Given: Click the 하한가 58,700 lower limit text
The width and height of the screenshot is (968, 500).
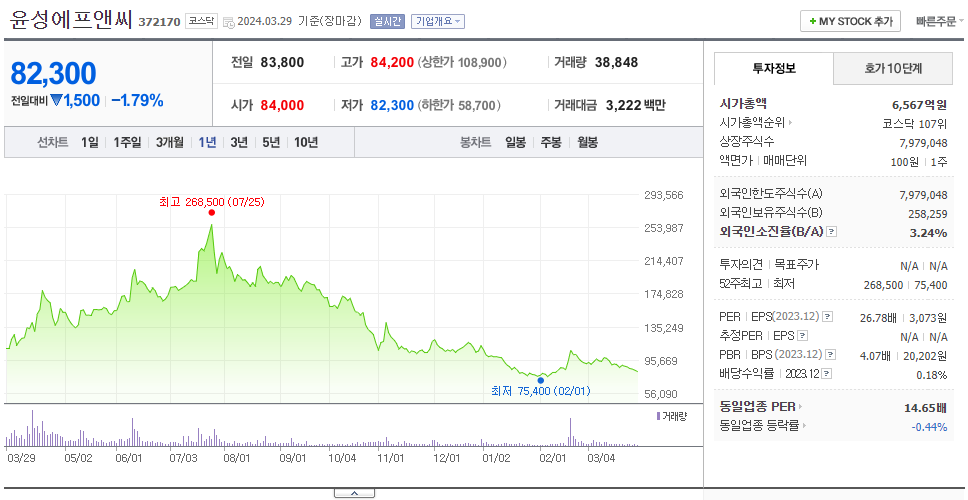Looking at the screenshot, I should coord(459,106).
